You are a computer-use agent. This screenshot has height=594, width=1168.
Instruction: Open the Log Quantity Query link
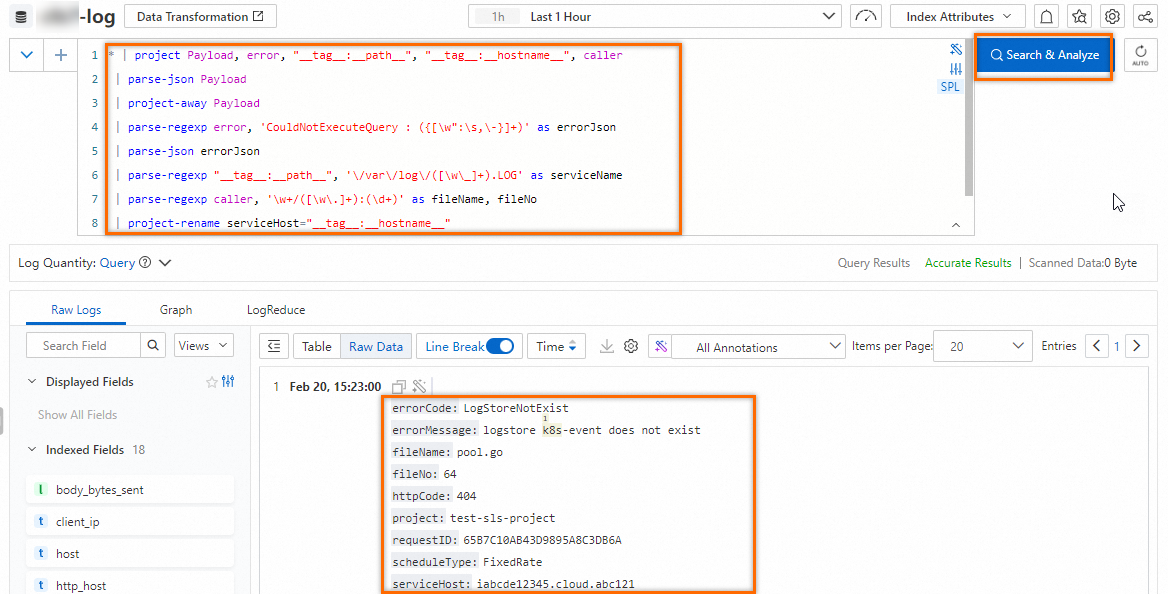pos(118,262)
